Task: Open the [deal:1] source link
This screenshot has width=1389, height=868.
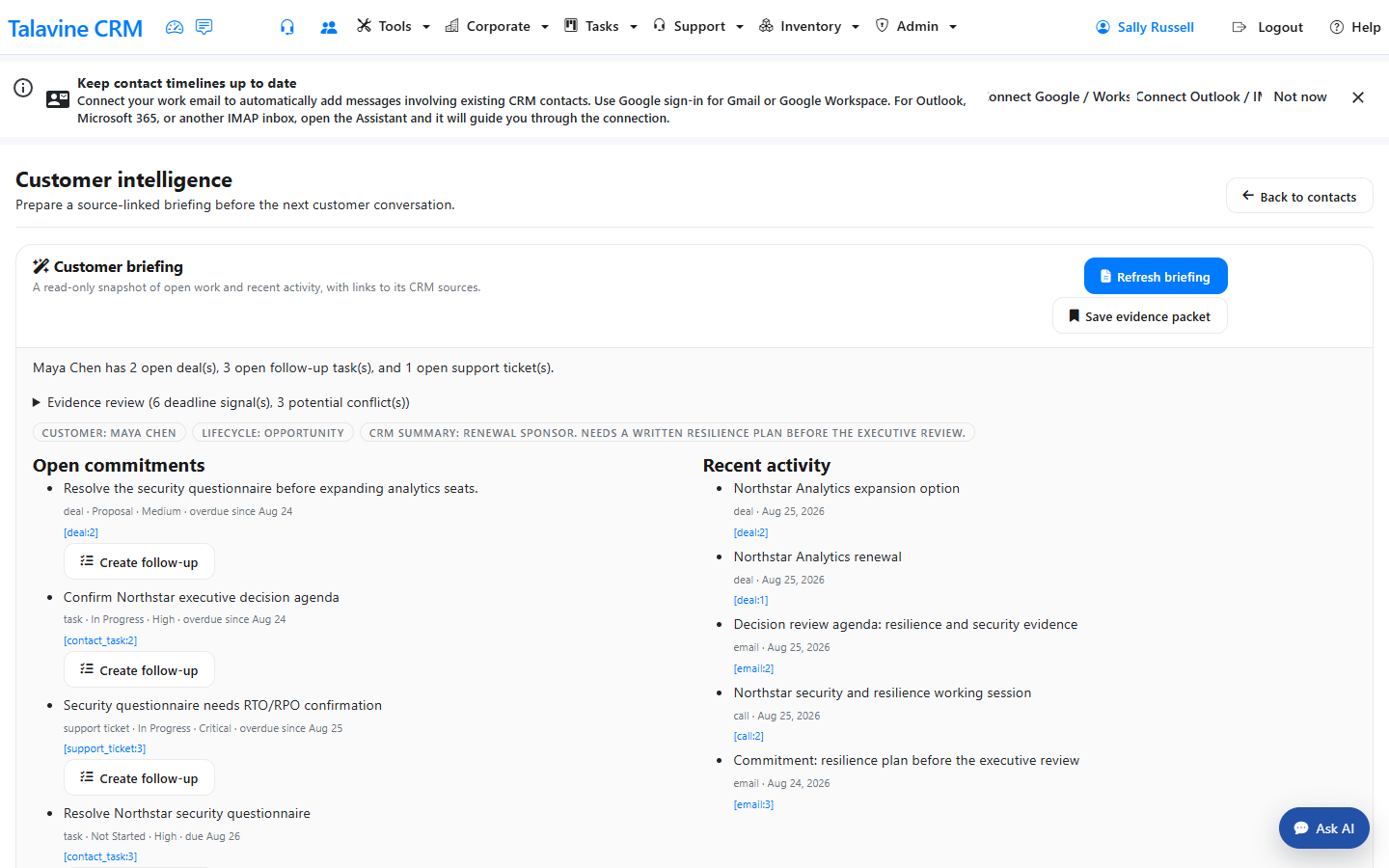Action: pos(751,600)
